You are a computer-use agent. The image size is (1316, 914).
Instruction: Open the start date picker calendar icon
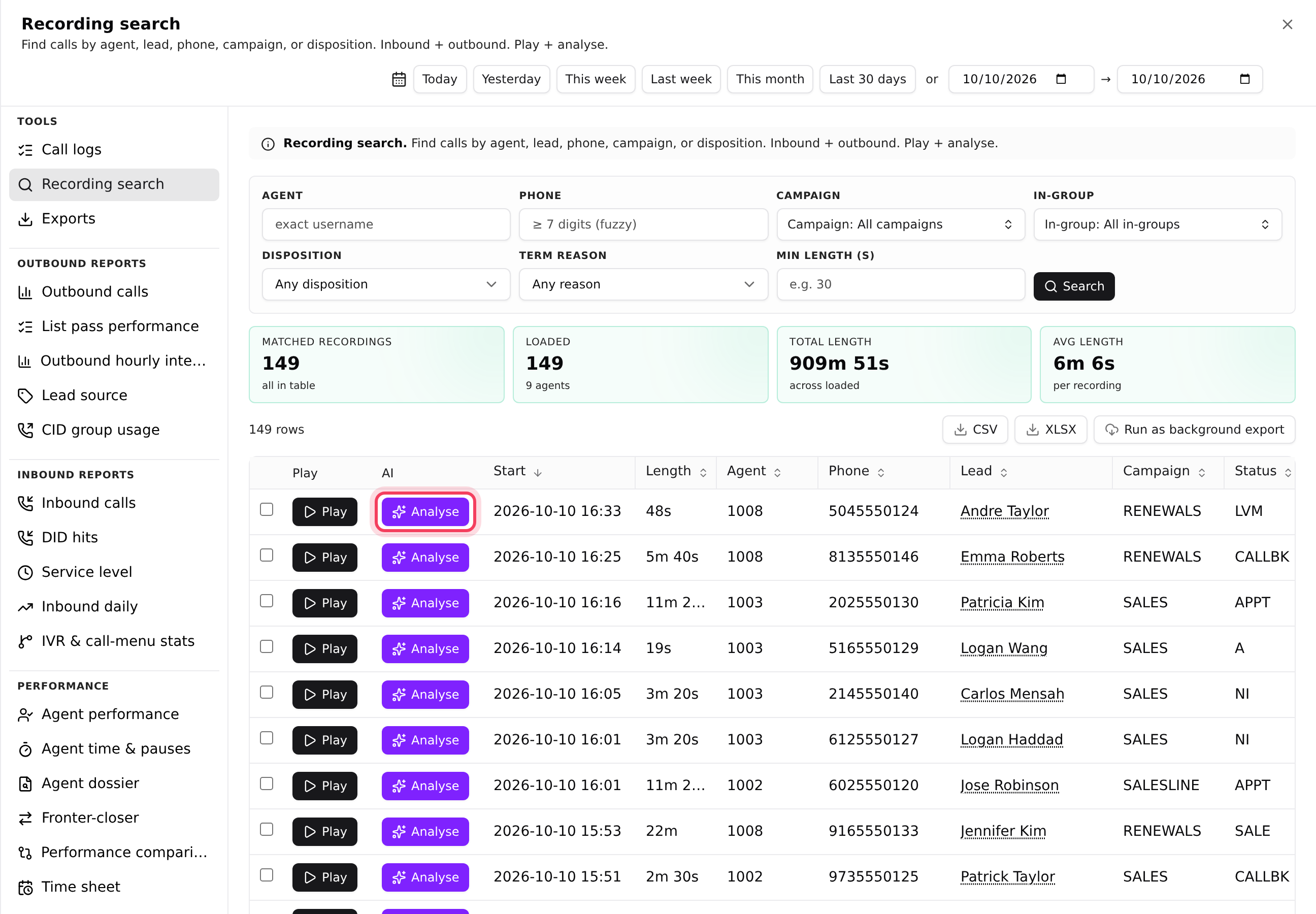pyautogui.click(x=1061, y=79)
